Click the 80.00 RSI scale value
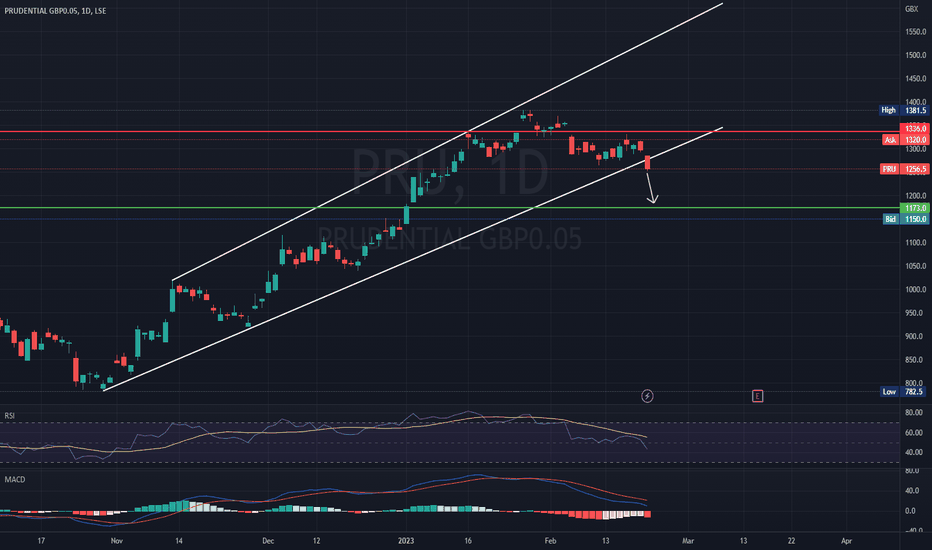932x550 pixels. [x=914, y=412]
